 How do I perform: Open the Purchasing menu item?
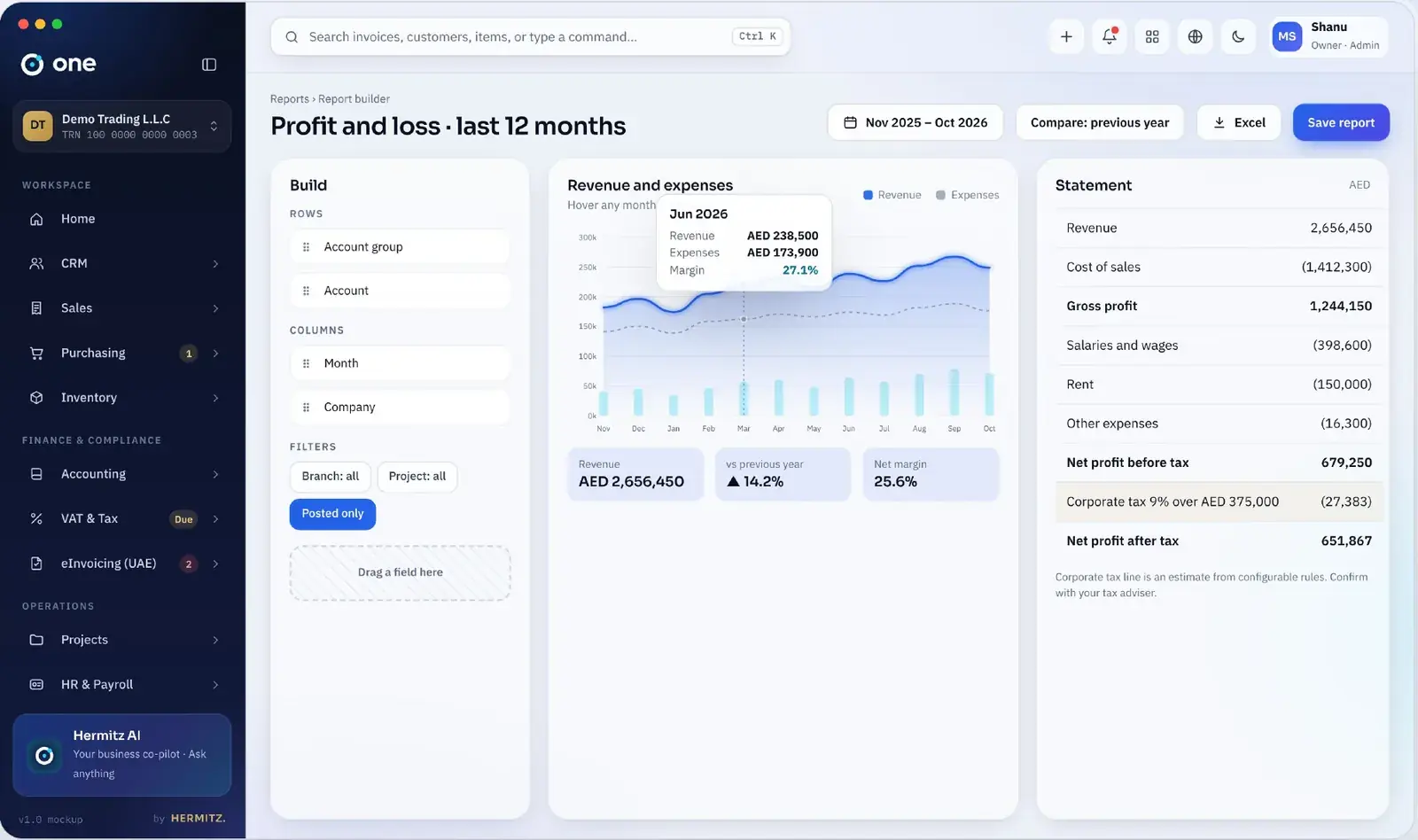click(x=122, y=353)
